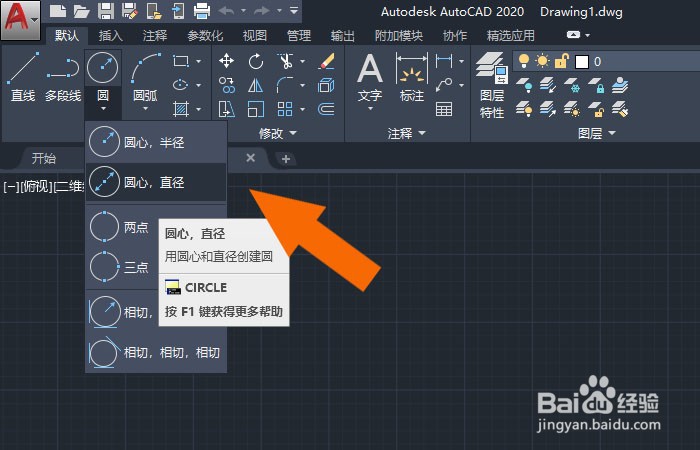Open the 注释 ribbon tab

155,35
